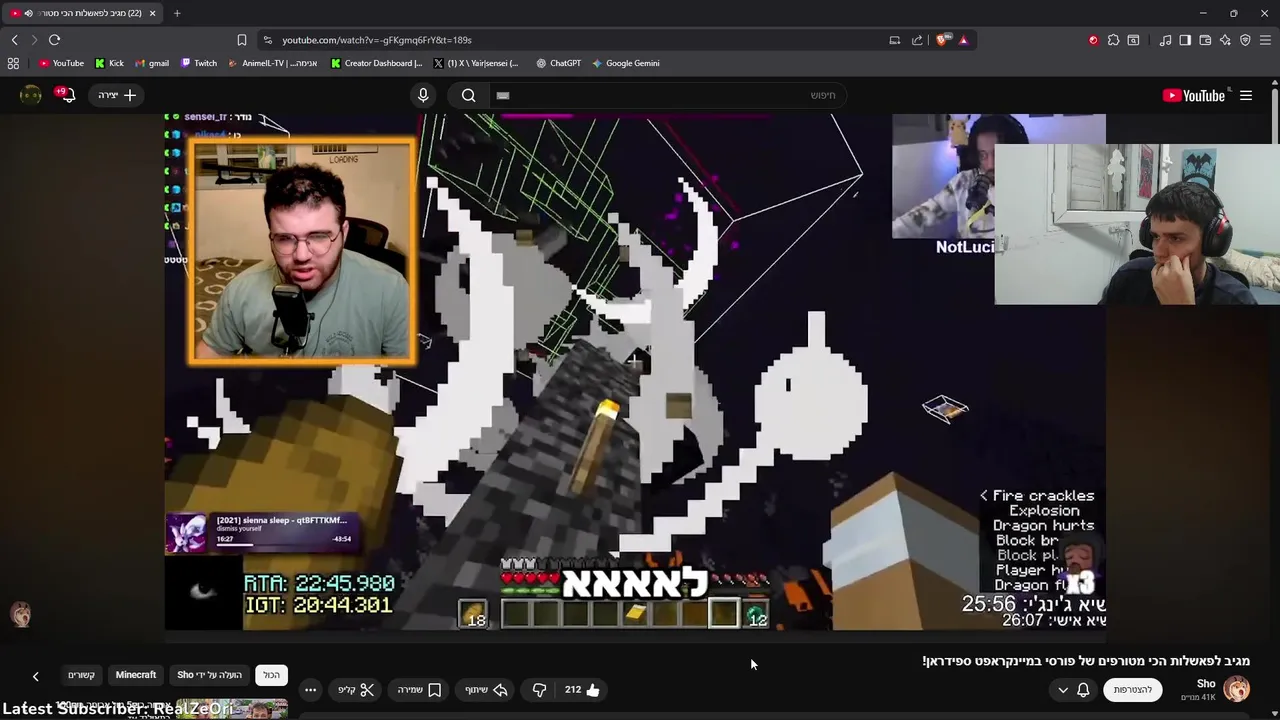Show more filter chips with the chips-row arrow

tap(35, 676)
